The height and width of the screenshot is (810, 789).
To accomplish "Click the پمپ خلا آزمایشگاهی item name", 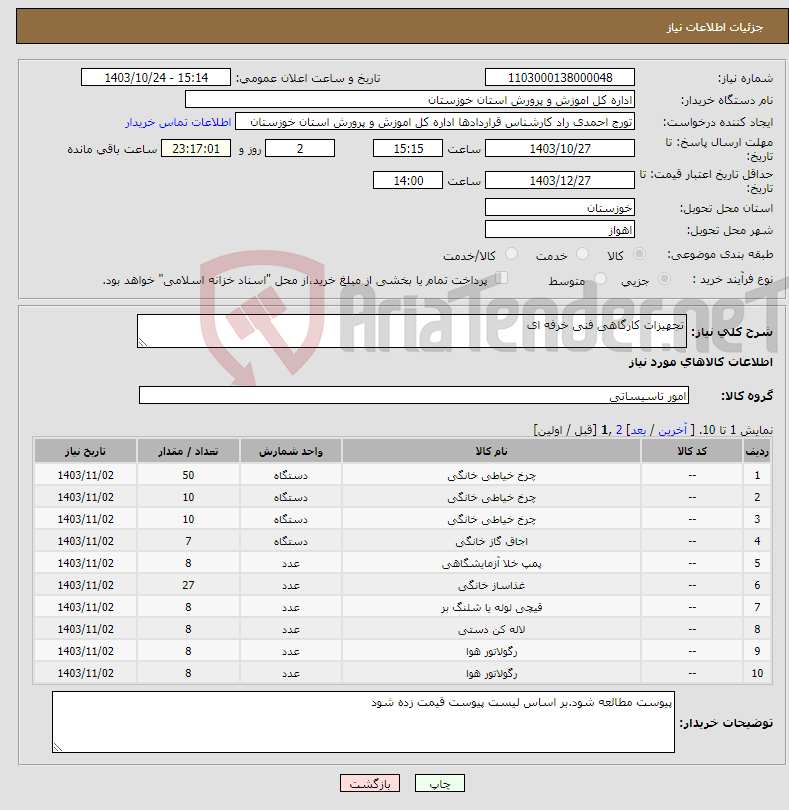I will point(491,563).
